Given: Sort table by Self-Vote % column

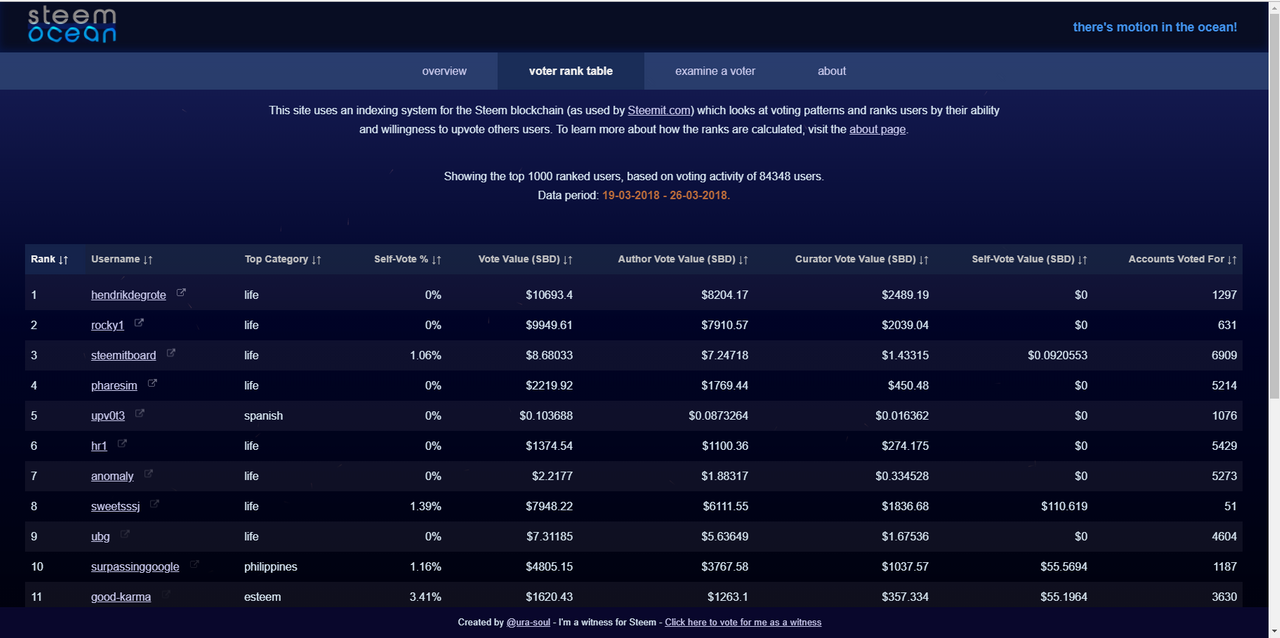Looking at the screenshot, I should pos(408,259).
